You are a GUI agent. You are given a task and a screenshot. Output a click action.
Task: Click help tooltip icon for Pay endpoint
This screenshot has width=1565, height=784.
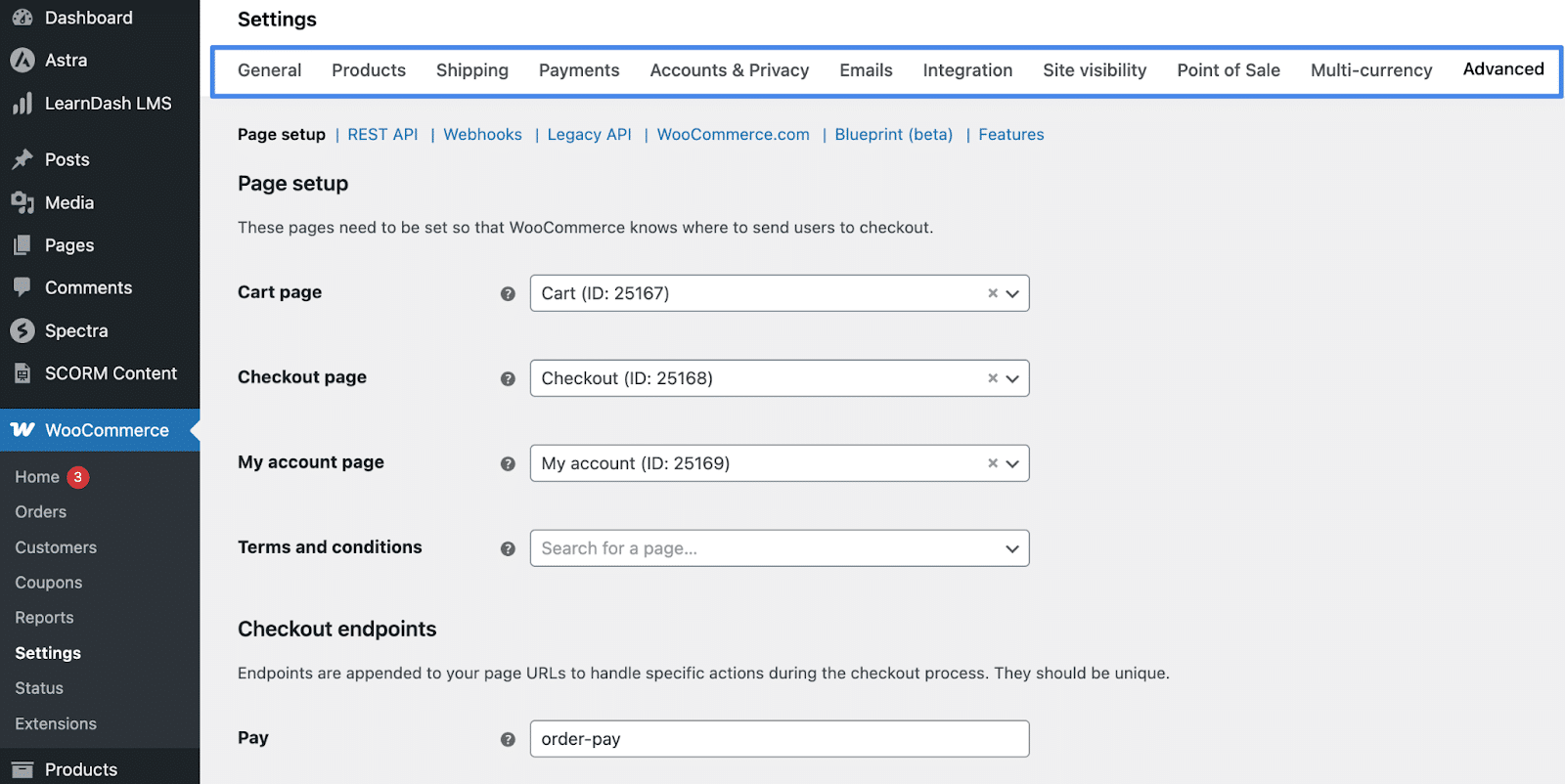(x=508, y=739)
